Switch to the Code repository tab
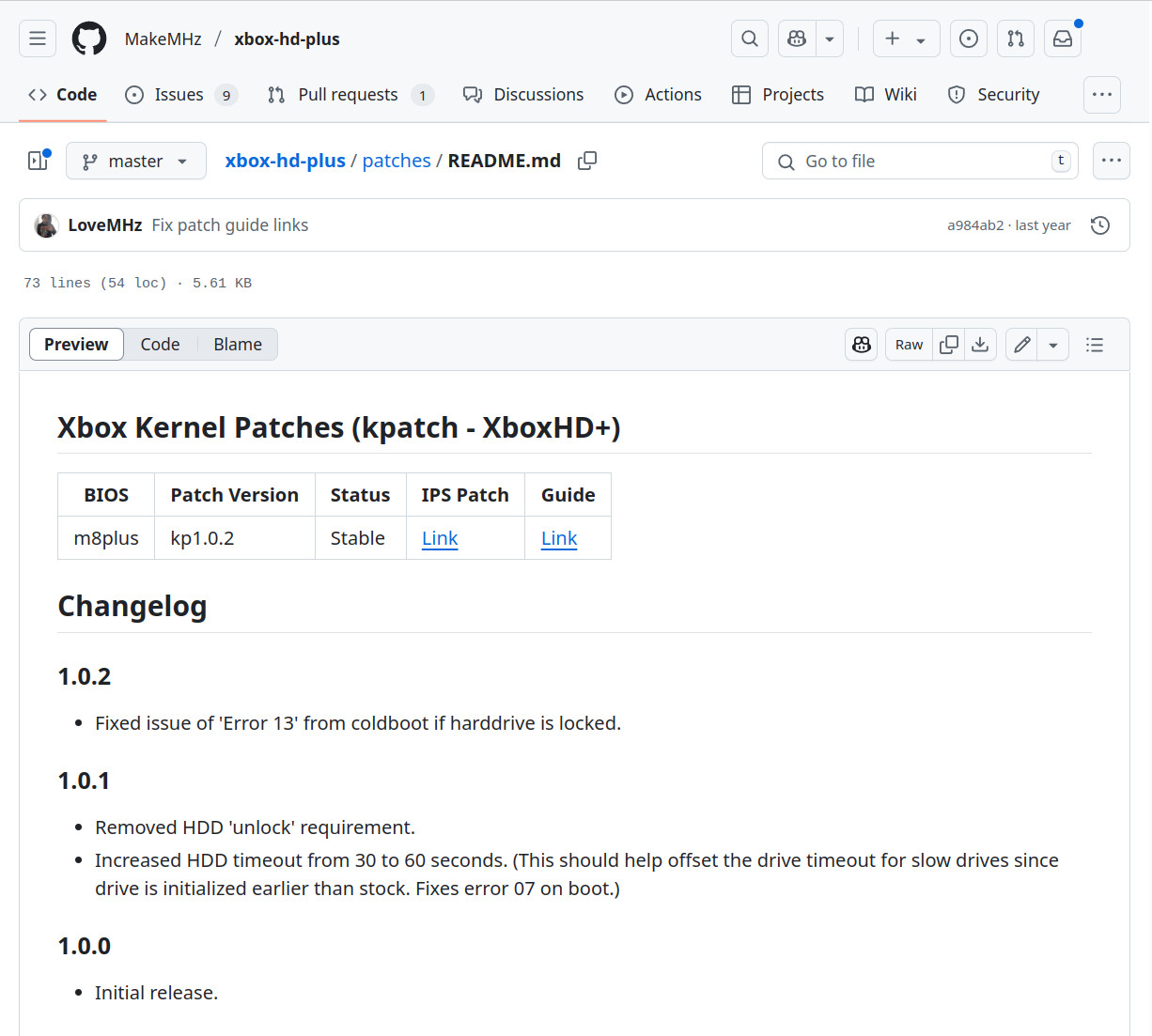Image resolution: width=1152 pixels, height=1036 pixels. coord(63,95)
